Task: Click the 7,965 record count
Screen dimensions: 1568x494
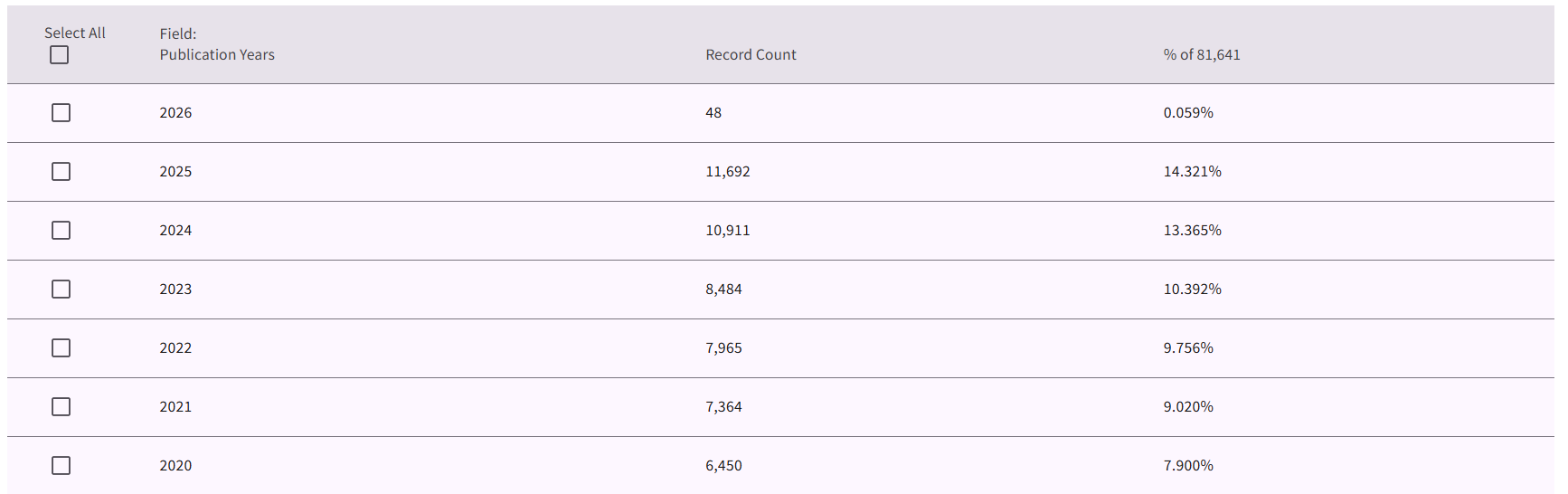Action: tap(723, 348)
